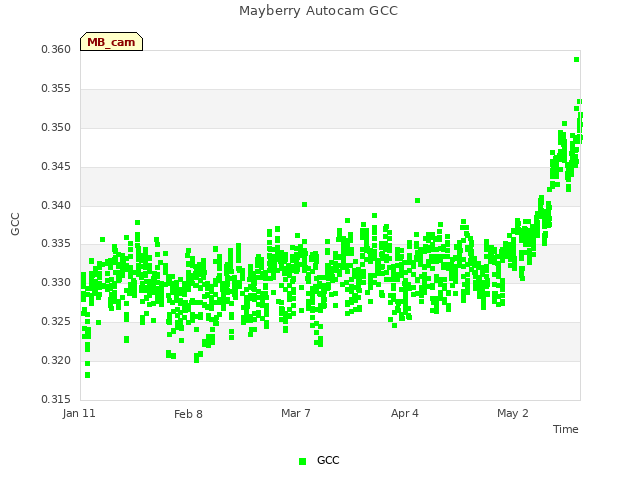Click the 0.360 y-axis tick label
Screen dimensions: 640x480
pos(56,49)
